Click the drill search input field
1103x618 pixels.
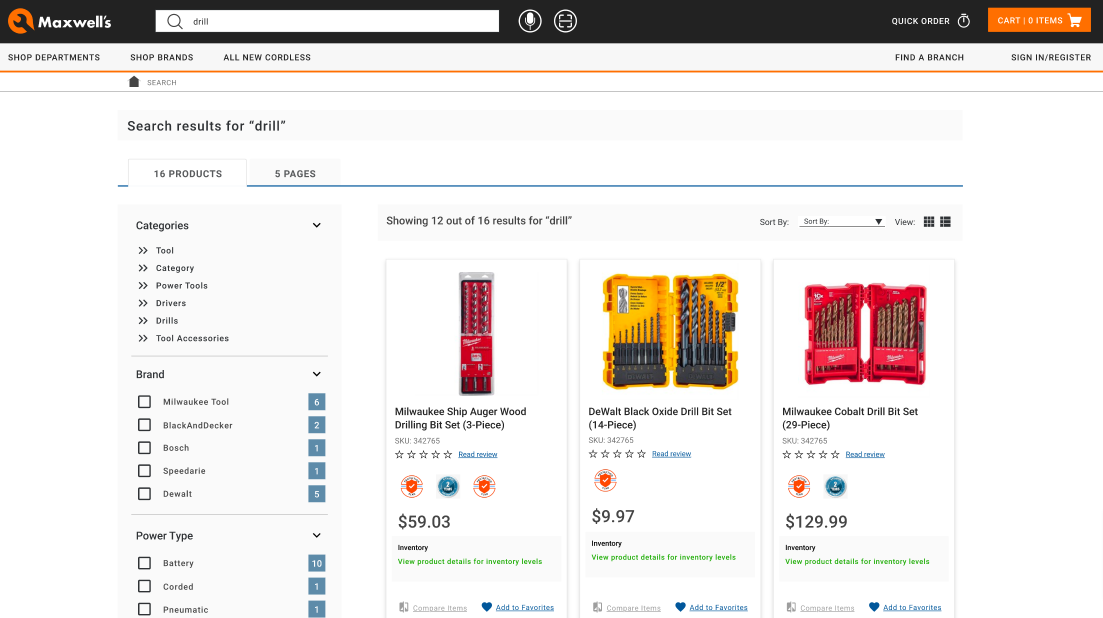327,21
